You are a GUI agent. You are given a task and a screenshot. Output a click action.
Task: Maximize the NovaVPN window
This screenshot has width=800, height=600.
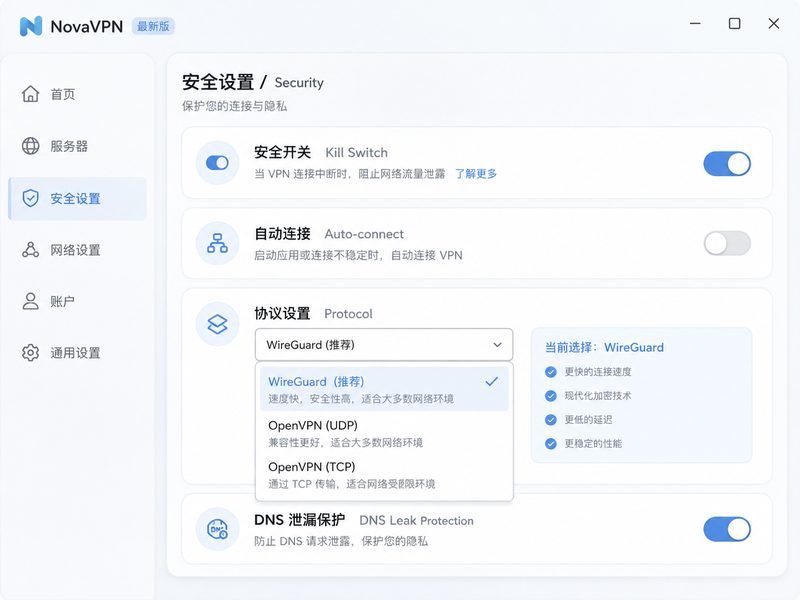coord(735,23)
